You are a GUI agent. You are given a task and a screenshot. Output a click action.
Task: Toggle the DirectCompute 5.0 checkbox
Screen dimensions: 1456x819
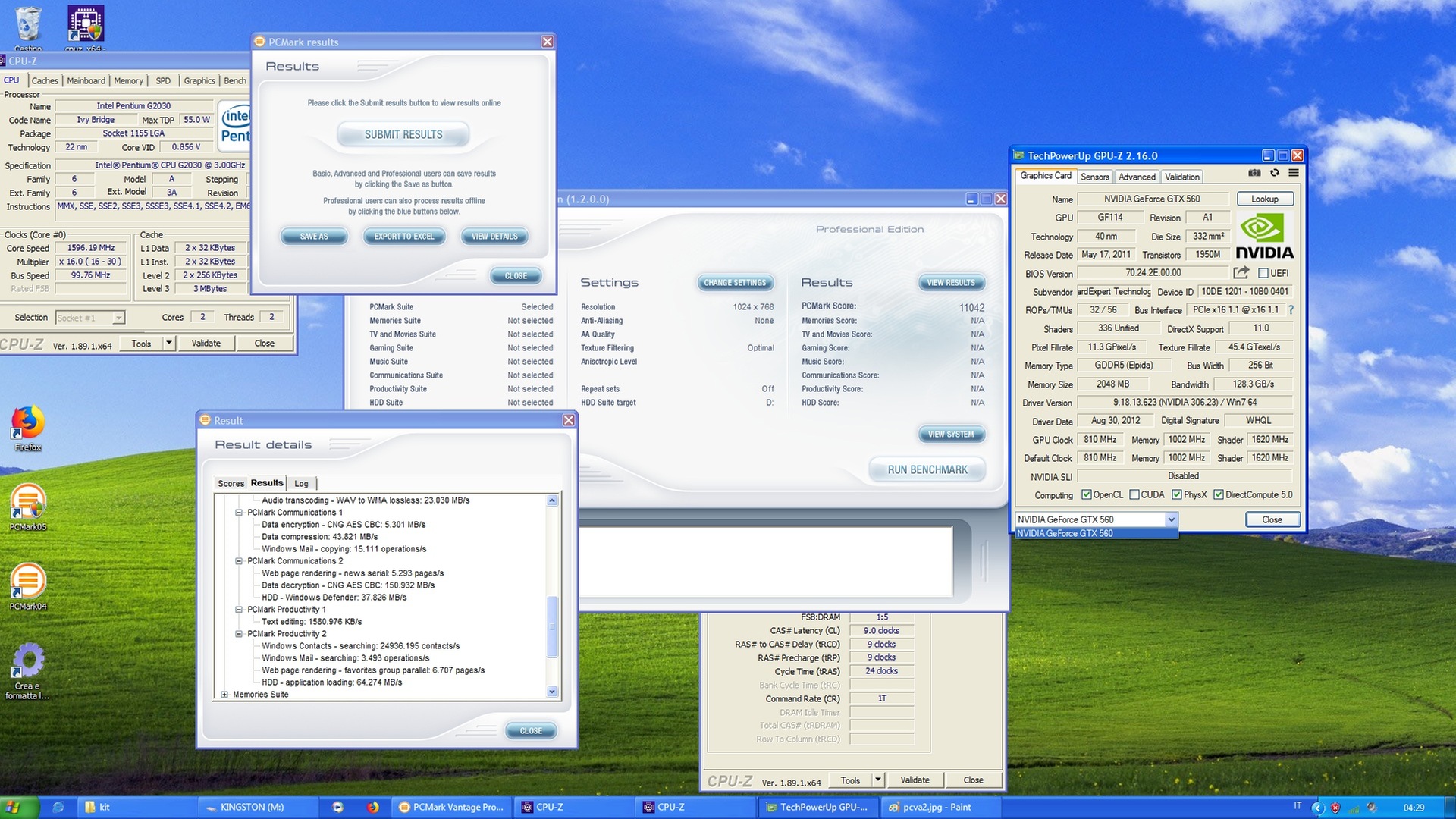tap(1218, 495)
